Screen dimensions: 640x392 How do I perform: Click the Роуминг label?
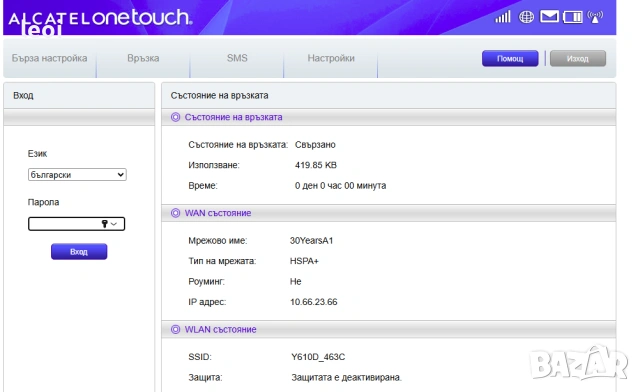(x=206, y=281)
